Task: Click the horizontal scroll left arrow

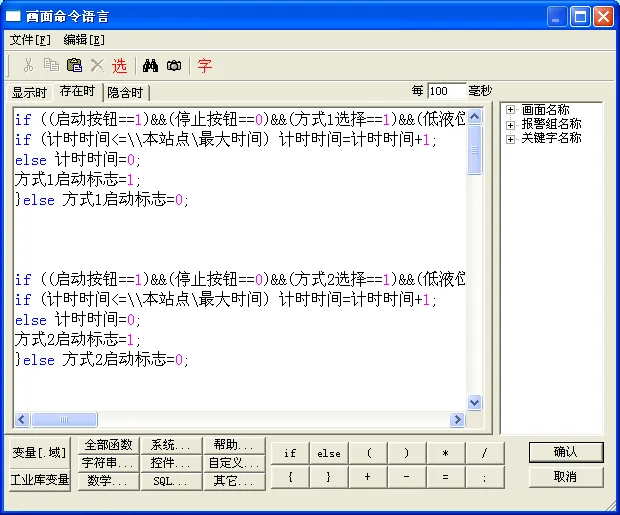Action: [x=22, y=419]
